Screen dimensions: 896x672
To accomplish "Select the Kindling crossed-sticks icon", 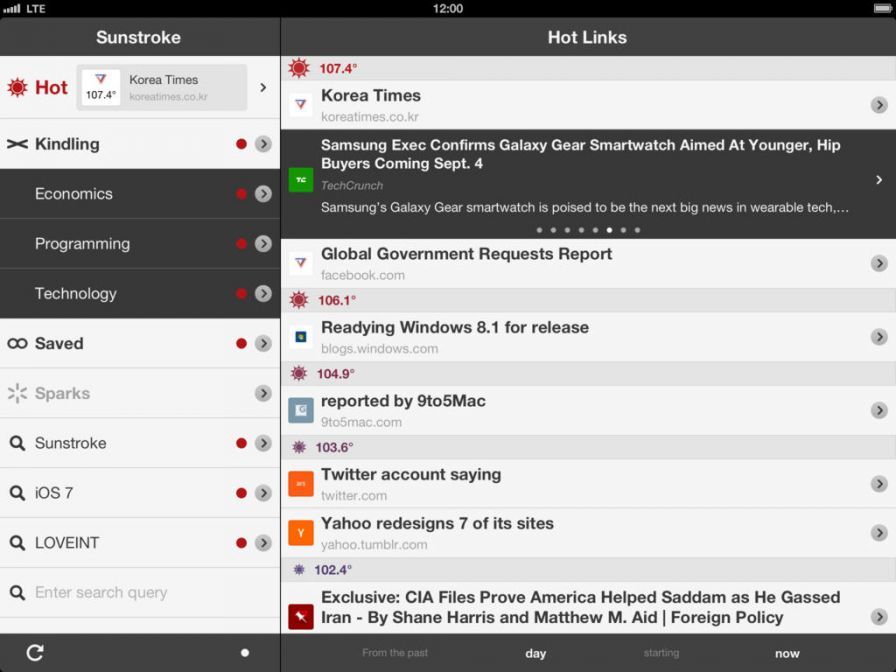I will (17, 144).
